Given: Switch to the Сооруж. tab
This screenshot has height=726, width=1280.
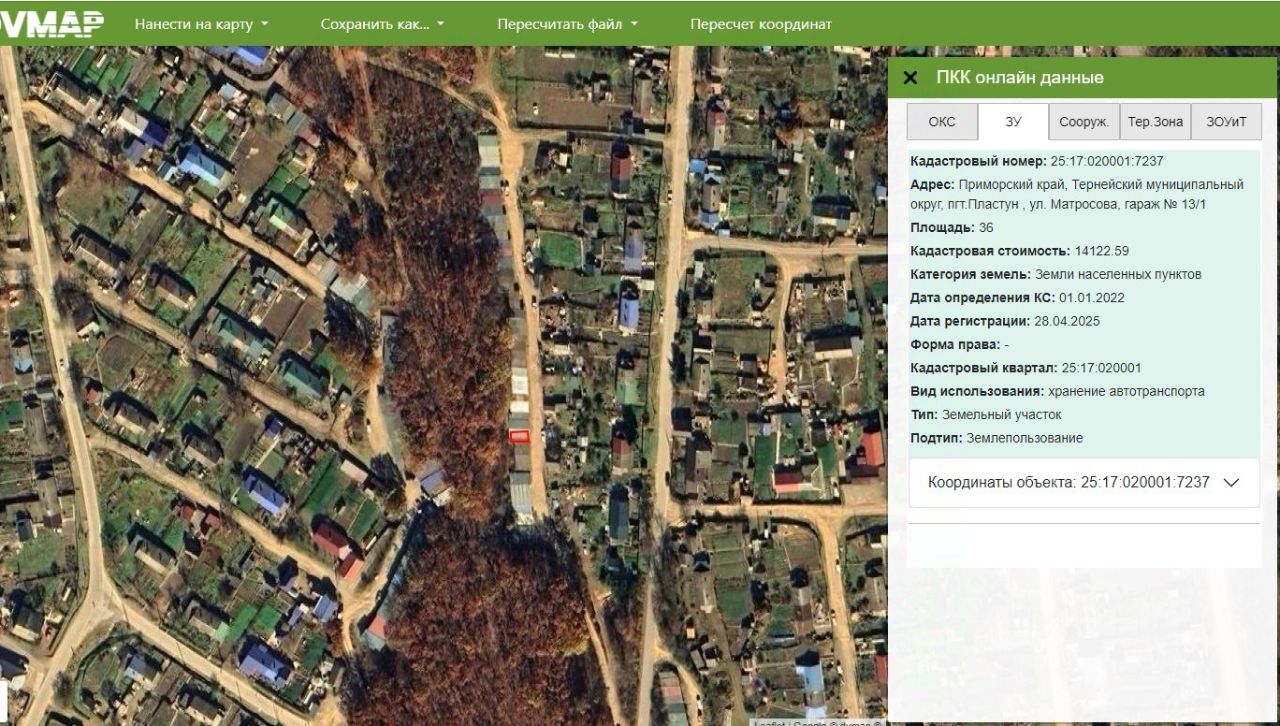Looking at the screenshot, I should click(x=1084, y=122).
